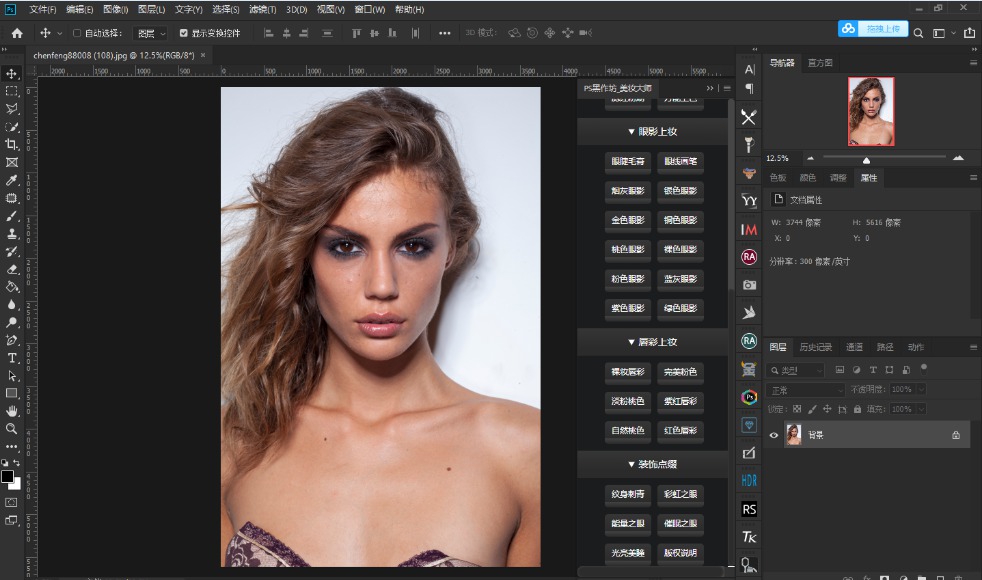
Task: Select the Zoom tool in the toolbox
Action: coord(11,429)
